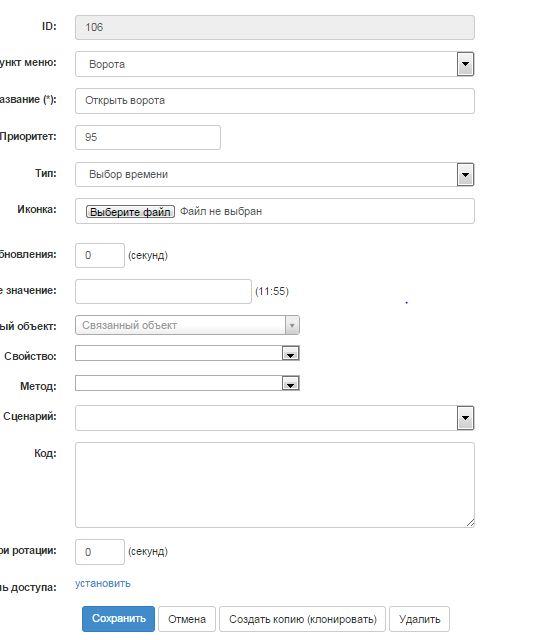This screenshot has width=551, height=640.
Task: Click the read-only ID field showing 106
Action: 275,27
